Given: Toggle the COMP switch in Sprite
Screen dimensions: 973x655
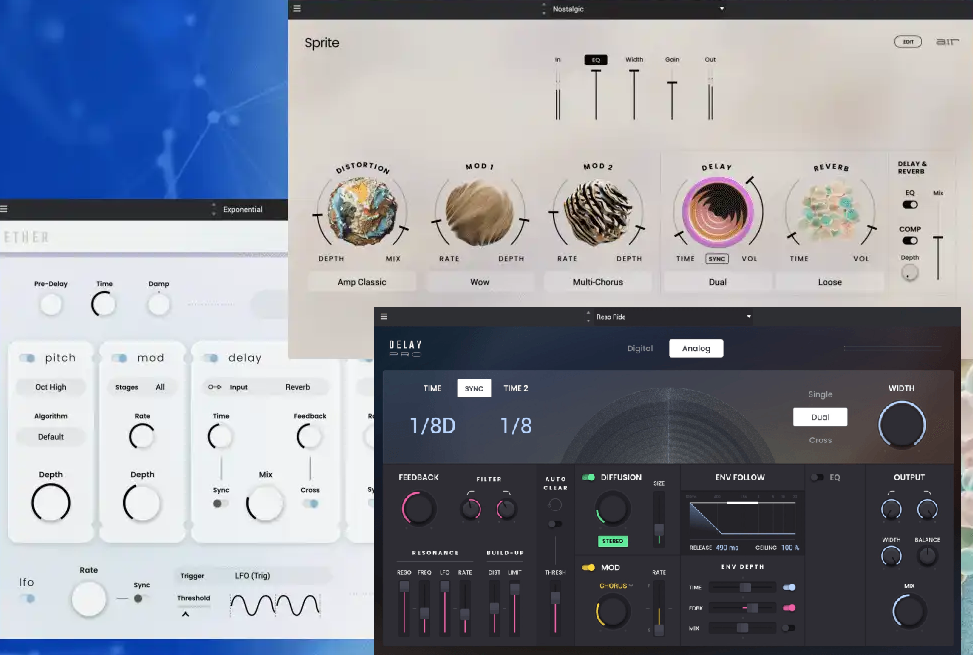Looking at the screenshot, I should [x=910, y=240].
